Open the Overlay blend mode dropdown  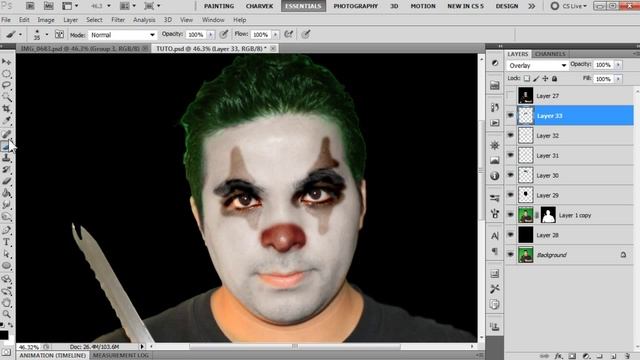point(537,65)
